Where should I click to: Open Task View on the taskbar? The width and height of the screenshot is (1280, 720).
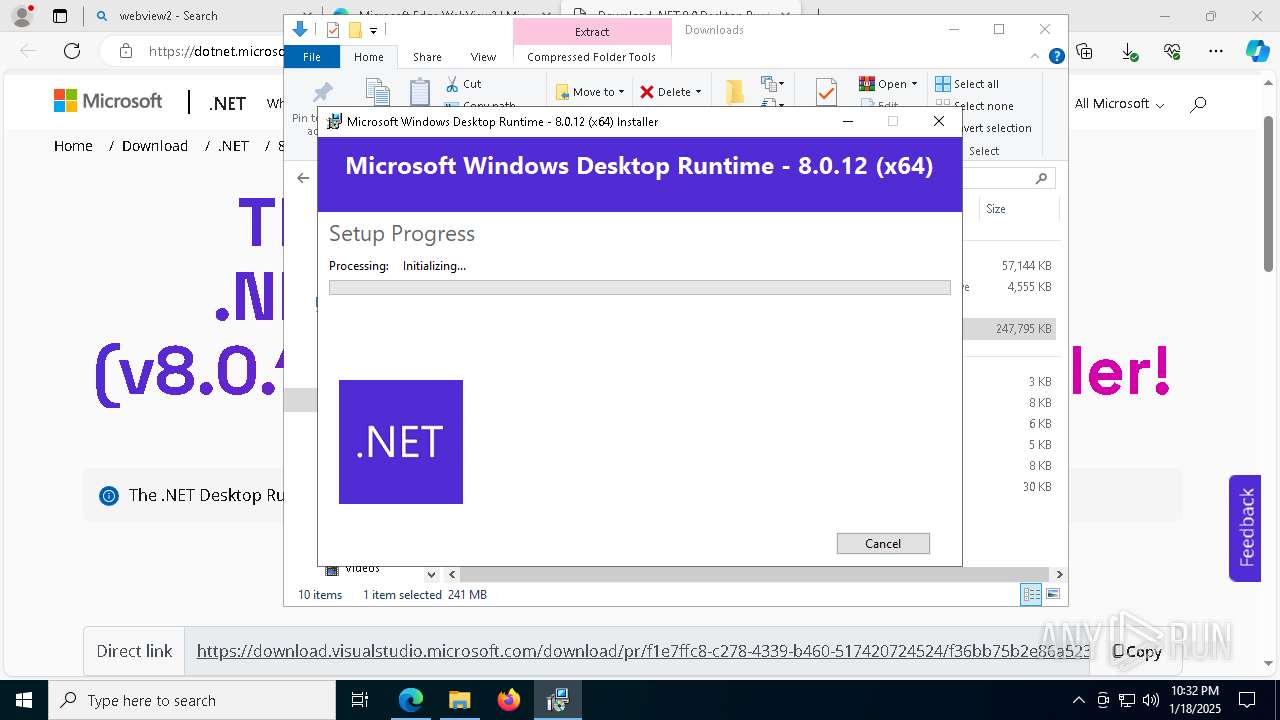[360, 700]
